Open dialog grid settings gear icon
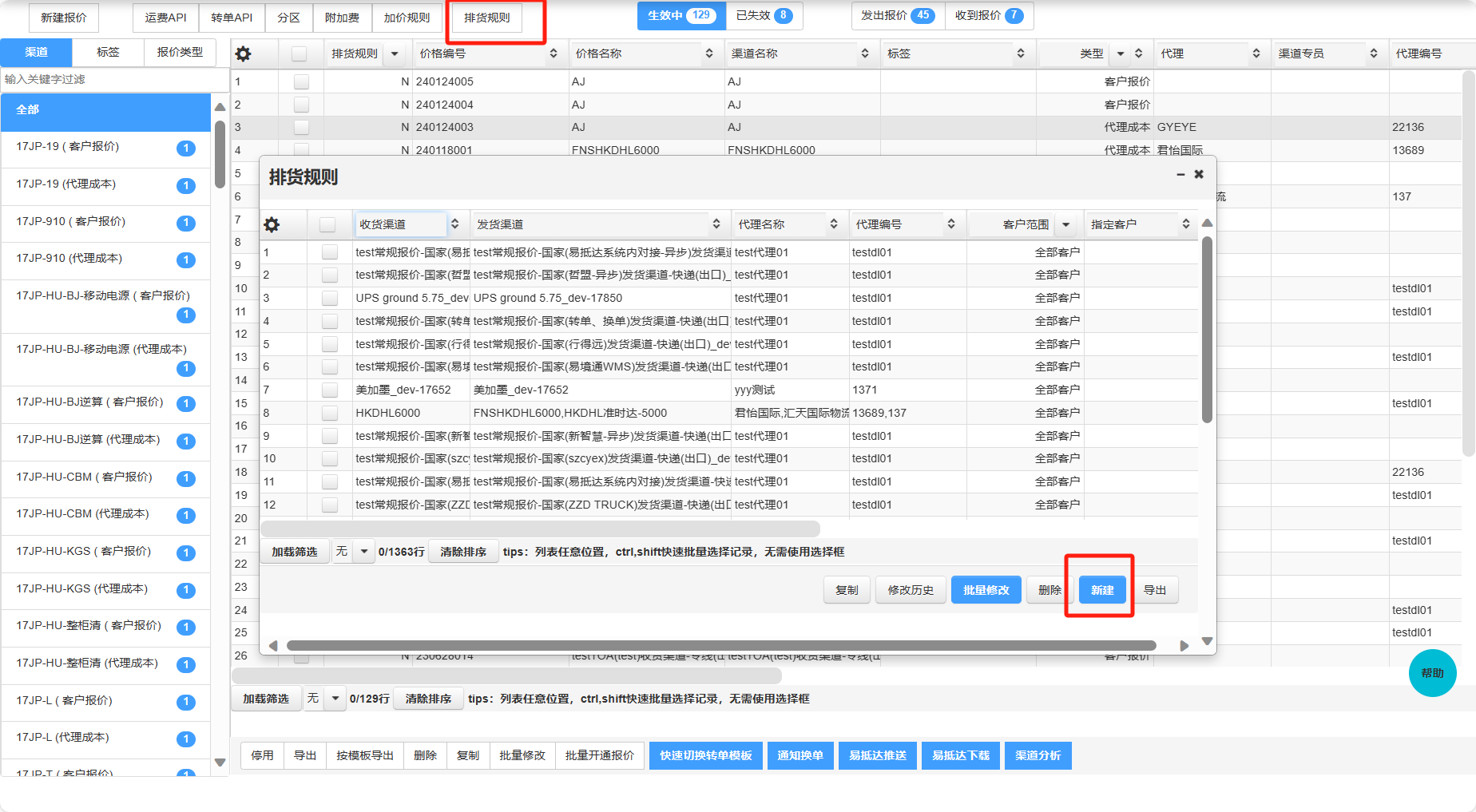This screenshot has width=1476, height=812. click(x=272, y=224)
